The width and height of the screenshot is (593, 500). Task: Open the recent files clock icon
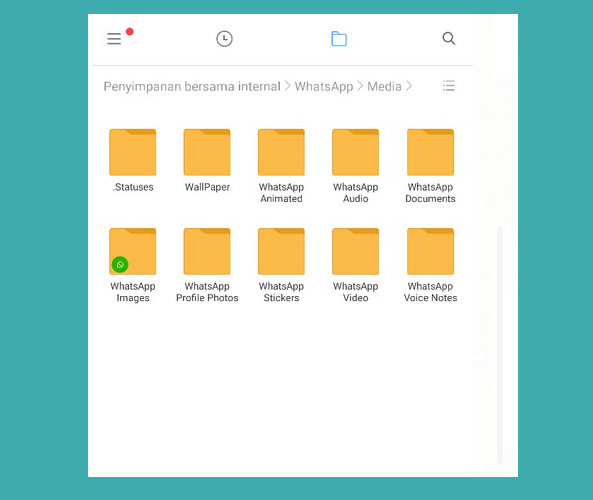pos(224,39)
